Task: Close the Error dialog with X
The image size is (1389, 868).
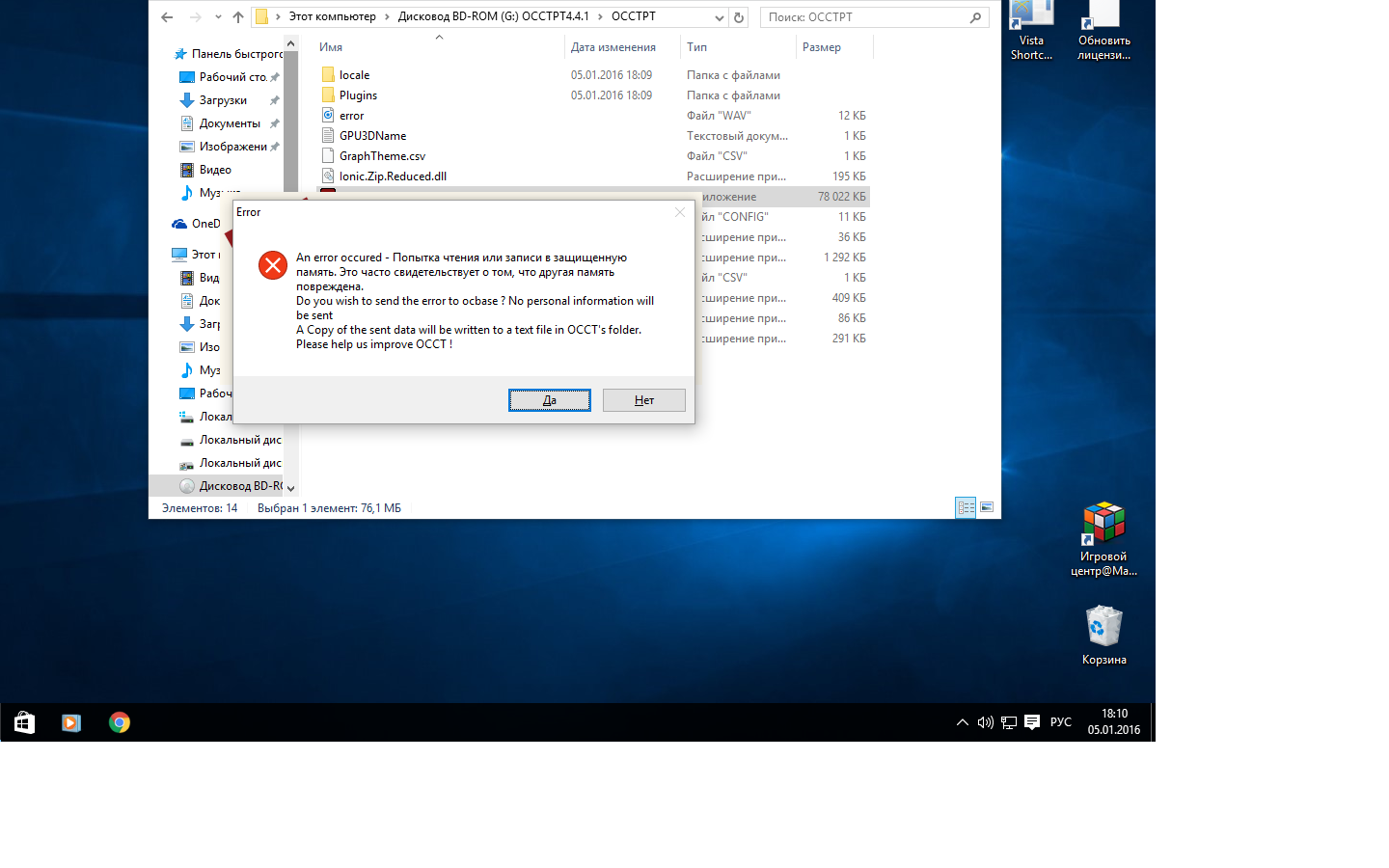Action: click(x=680, y=212)
